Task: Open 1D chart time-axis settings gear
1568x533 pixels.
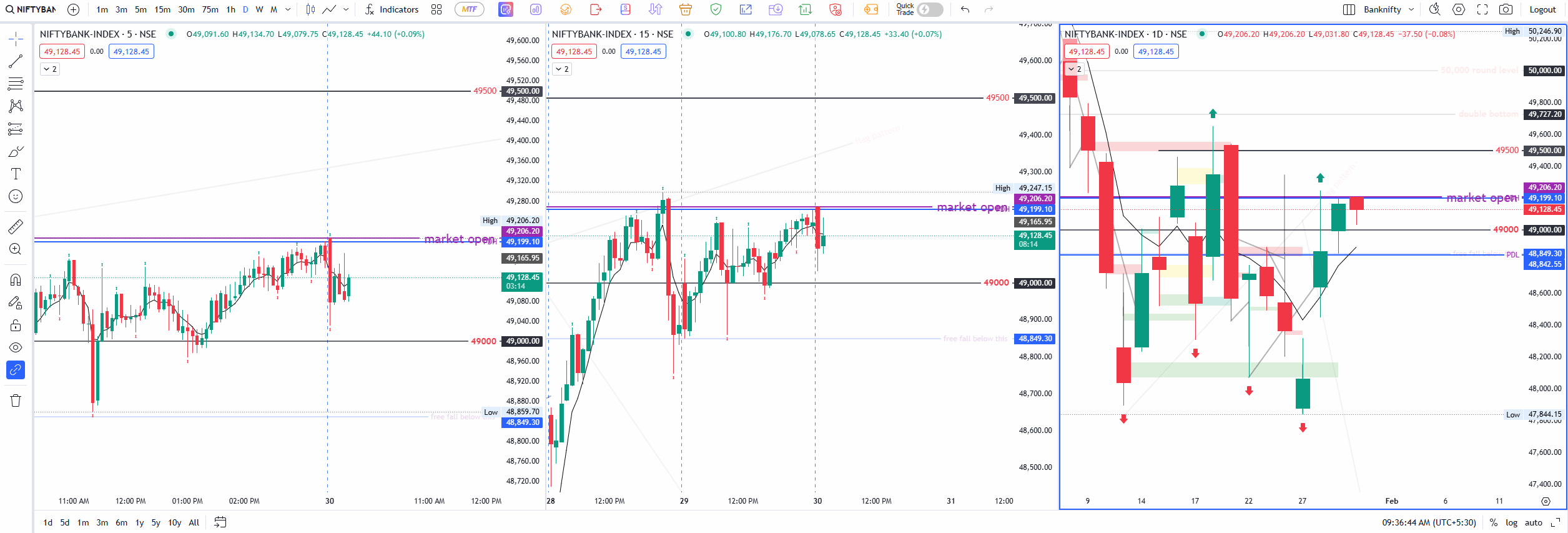Action: (1546, 501)
